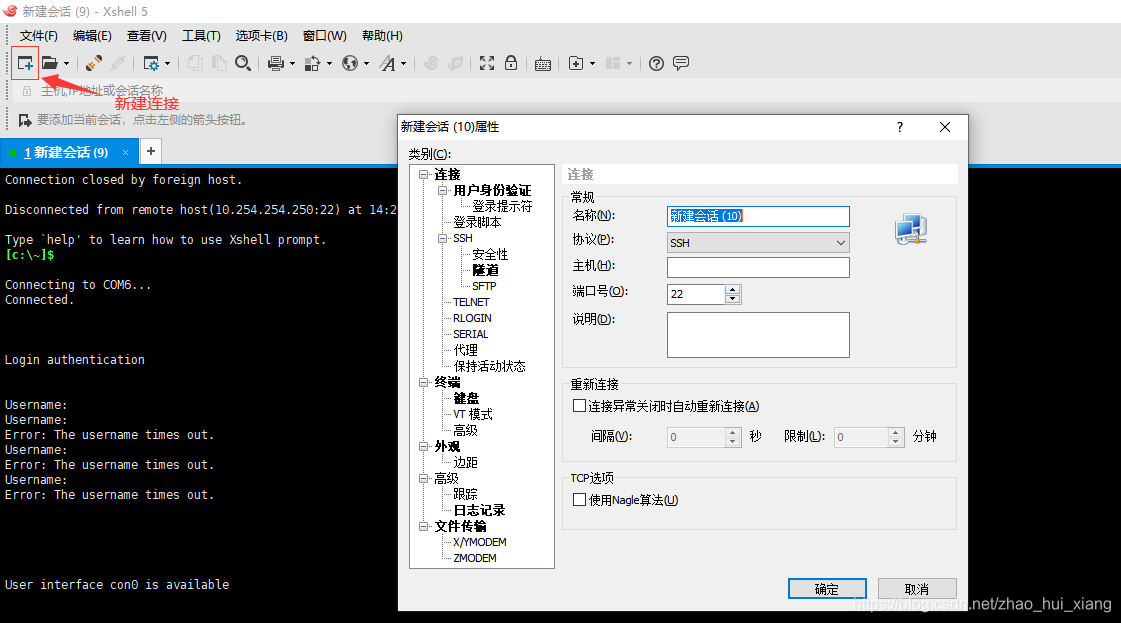The width and height of the screenshot is (1121, 623).
Task: Select SFTP in the category tree
Action: [484, 286]
